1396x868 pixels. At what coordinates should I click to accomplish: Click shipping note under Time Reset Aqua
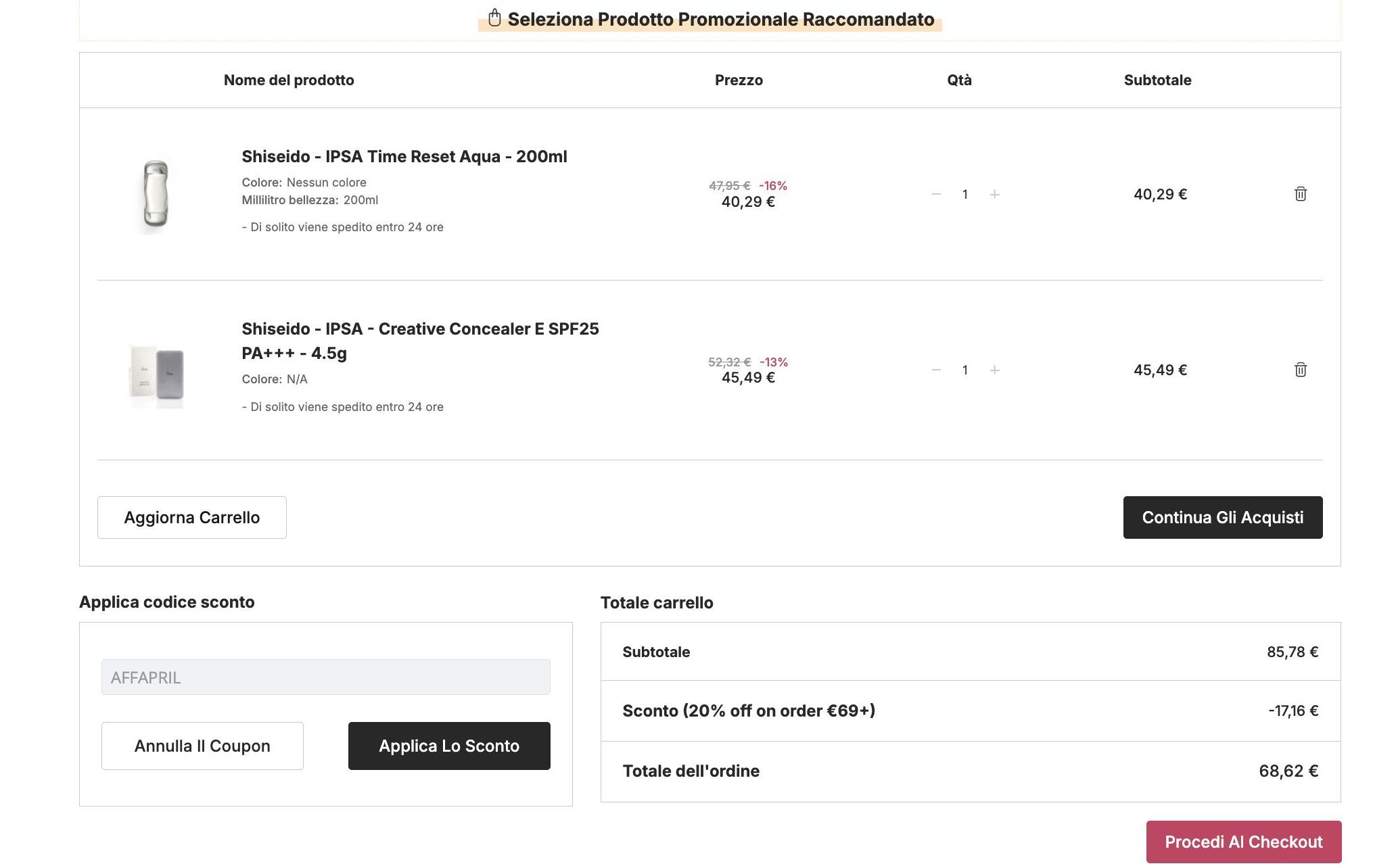342,227
